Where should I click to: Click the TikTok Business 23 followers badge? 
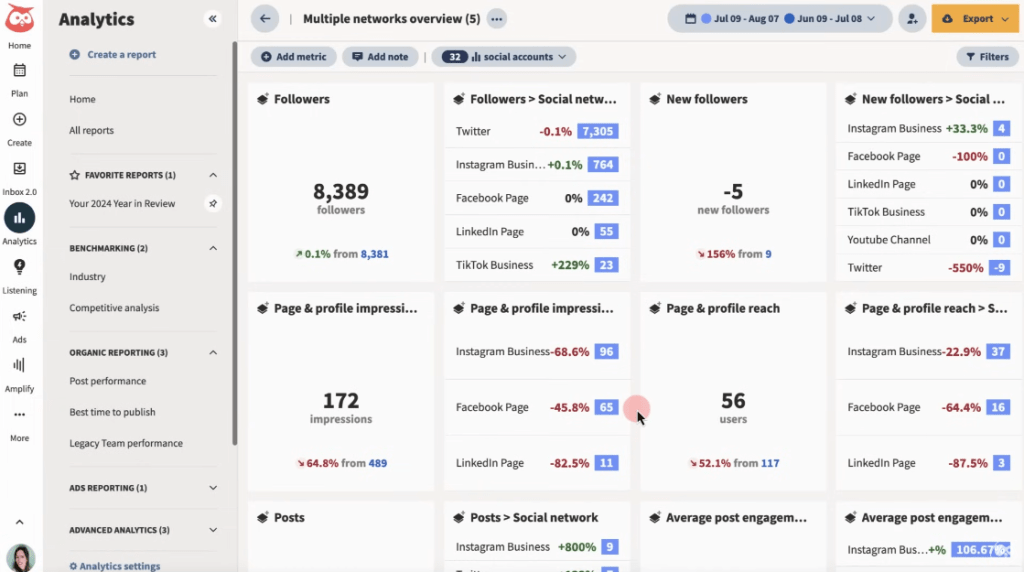pos(606,265)
